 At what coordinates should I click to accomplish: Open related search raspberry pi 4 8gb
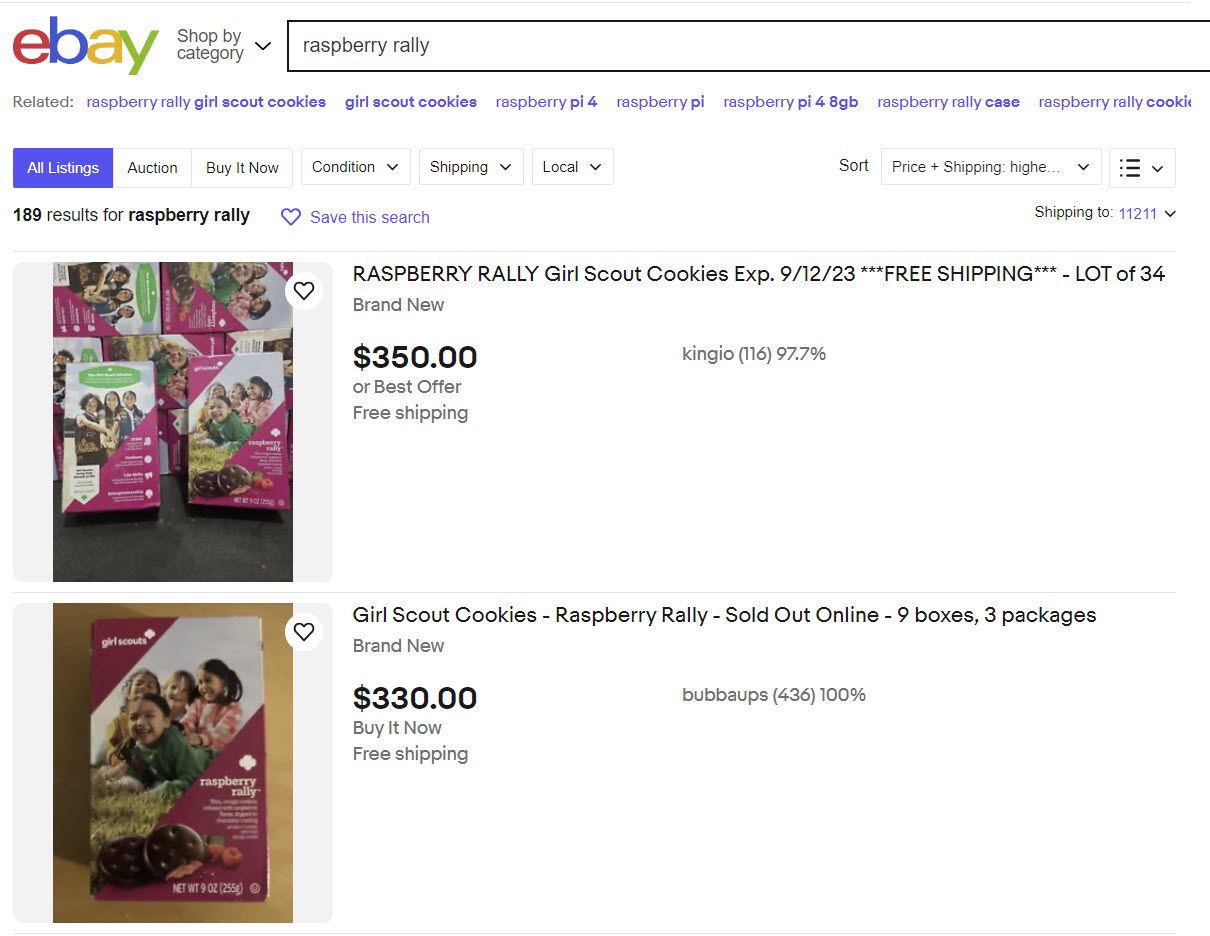tap(790, 102)
